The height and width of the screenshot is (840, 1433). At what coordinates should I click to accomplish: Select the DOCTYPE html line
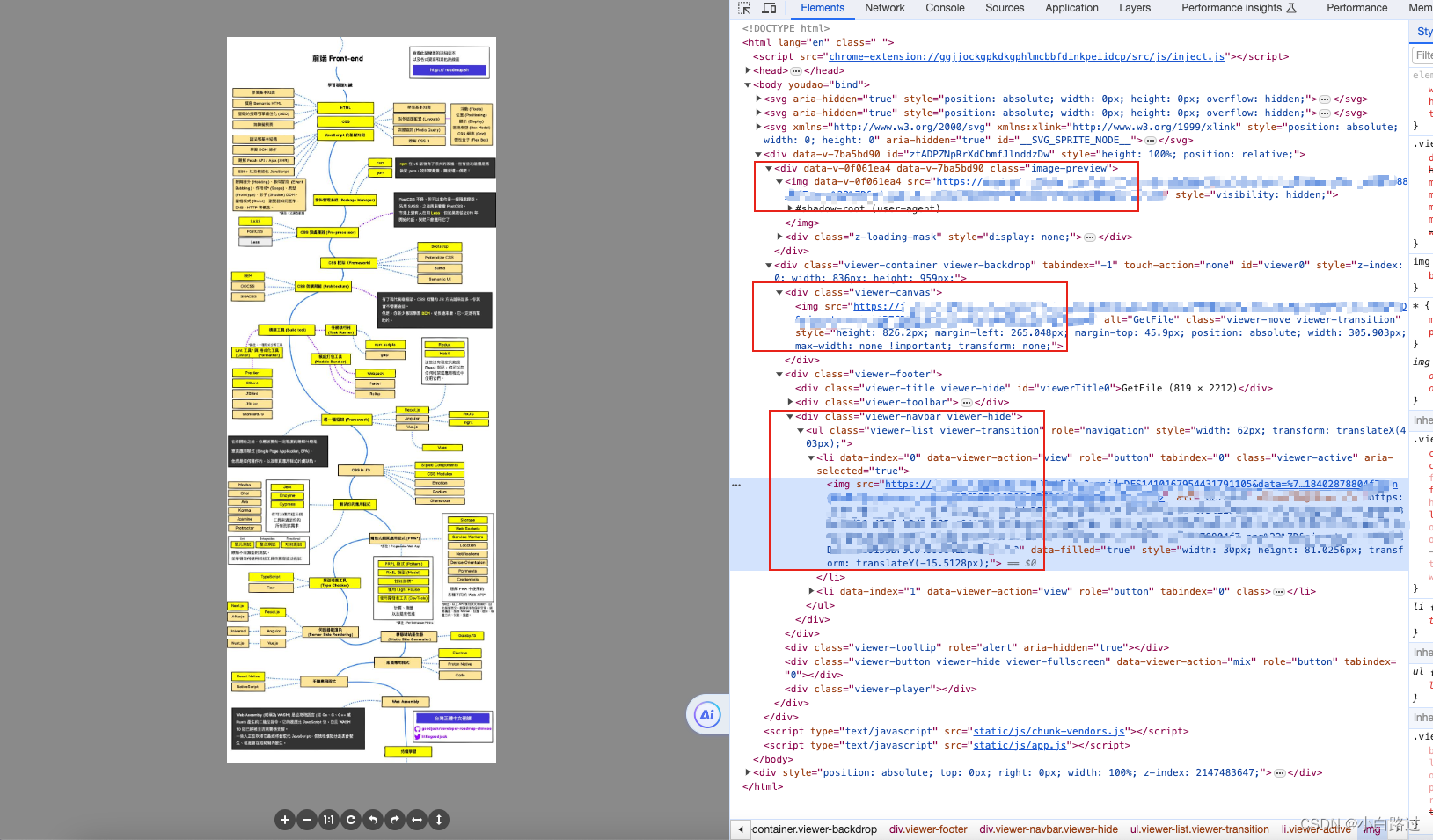786,28
